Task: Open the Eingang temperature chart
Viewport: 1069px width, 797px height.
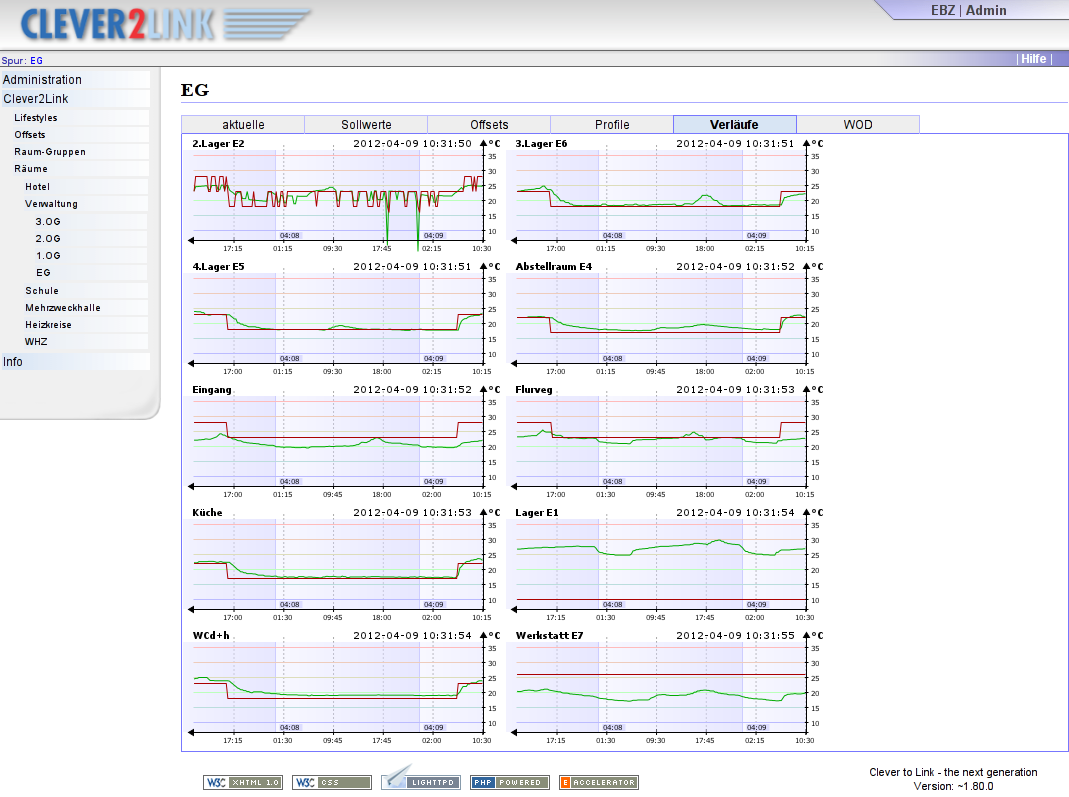Action: click(x=345, y=442)
